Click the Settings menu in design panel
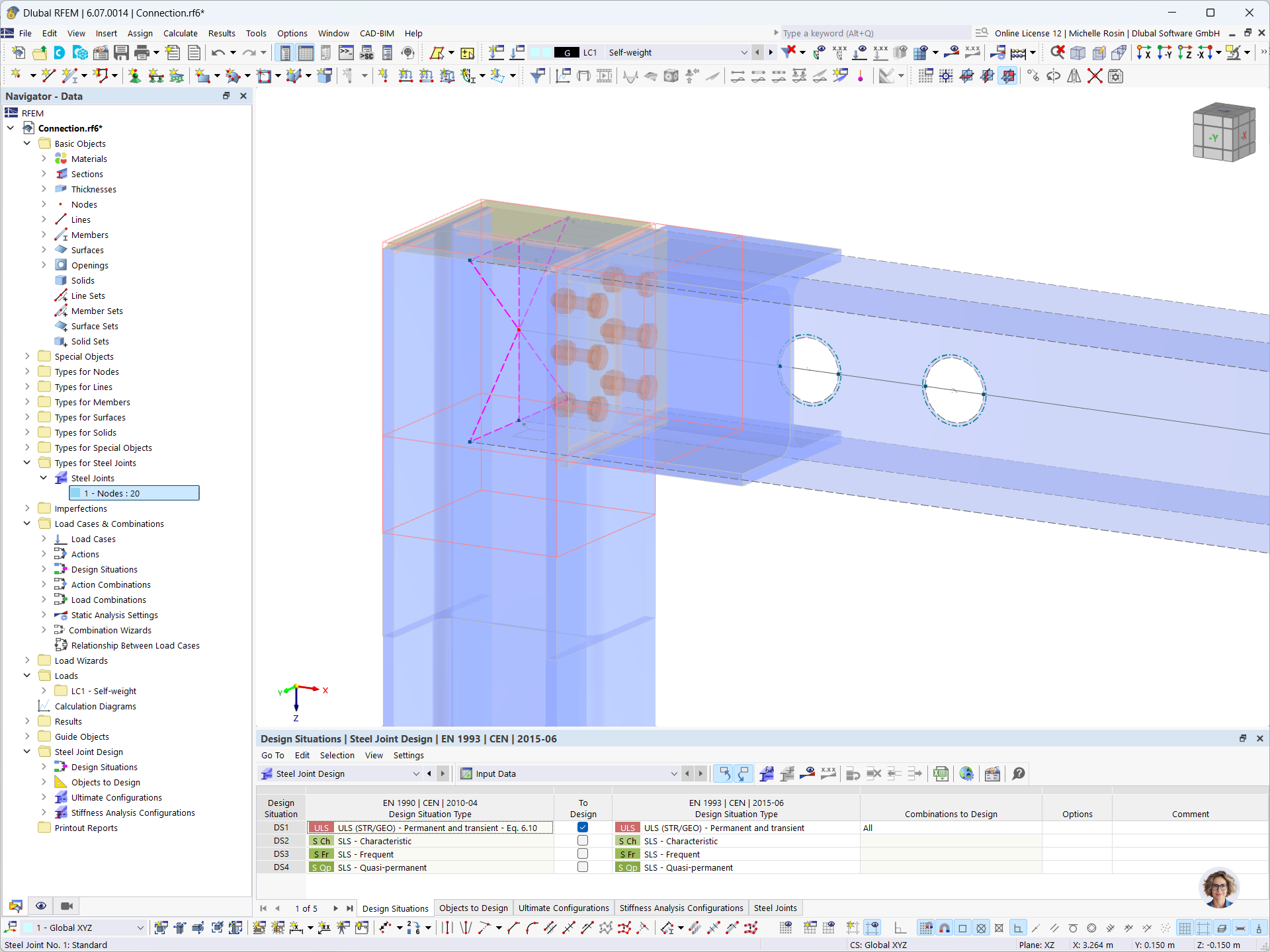 408,755
